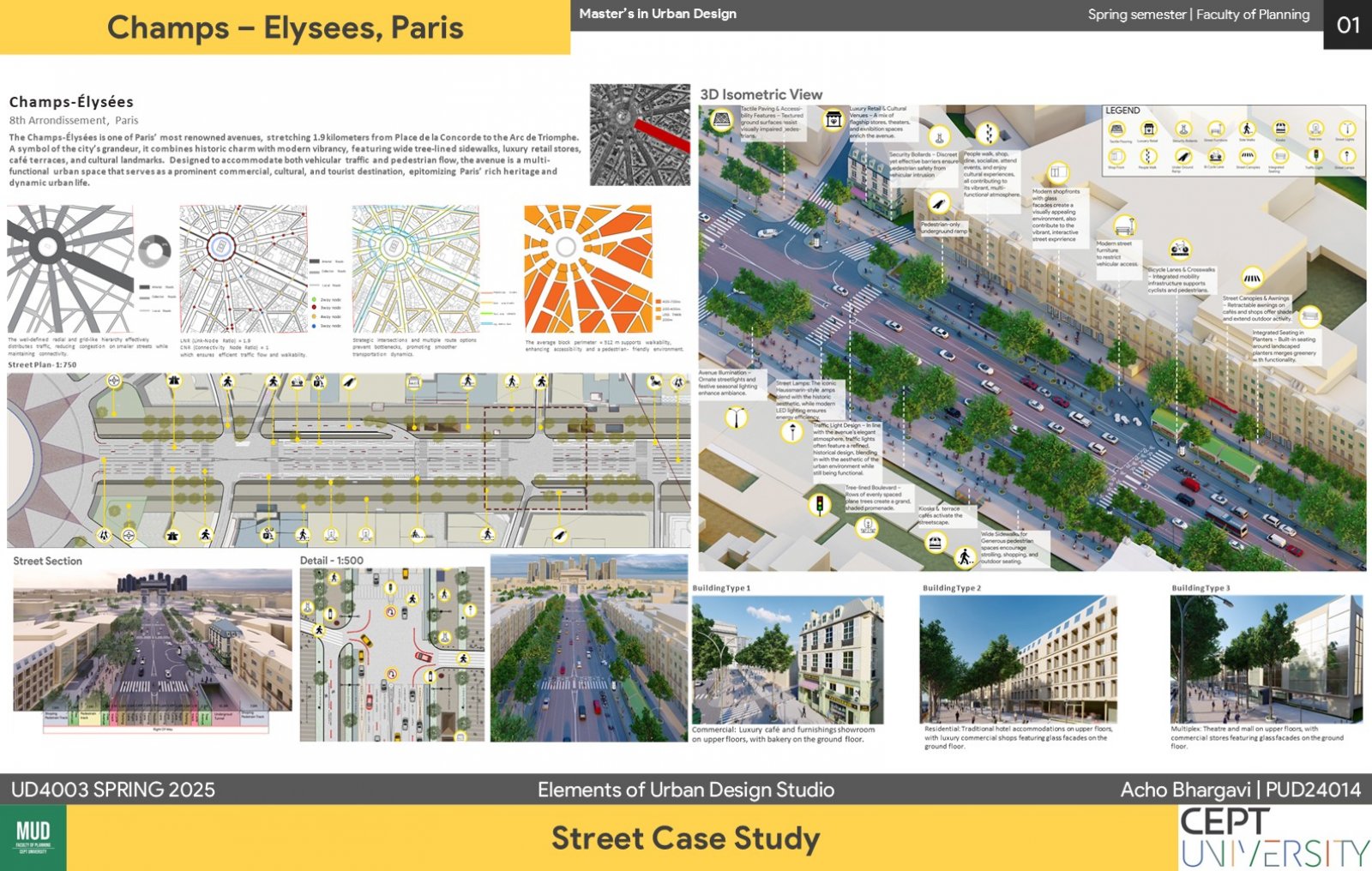The width and height of the screenshot is (1372, 871).
Task: Click the Luxury Retail icon in the legend
Action: tap(1148, 129)
